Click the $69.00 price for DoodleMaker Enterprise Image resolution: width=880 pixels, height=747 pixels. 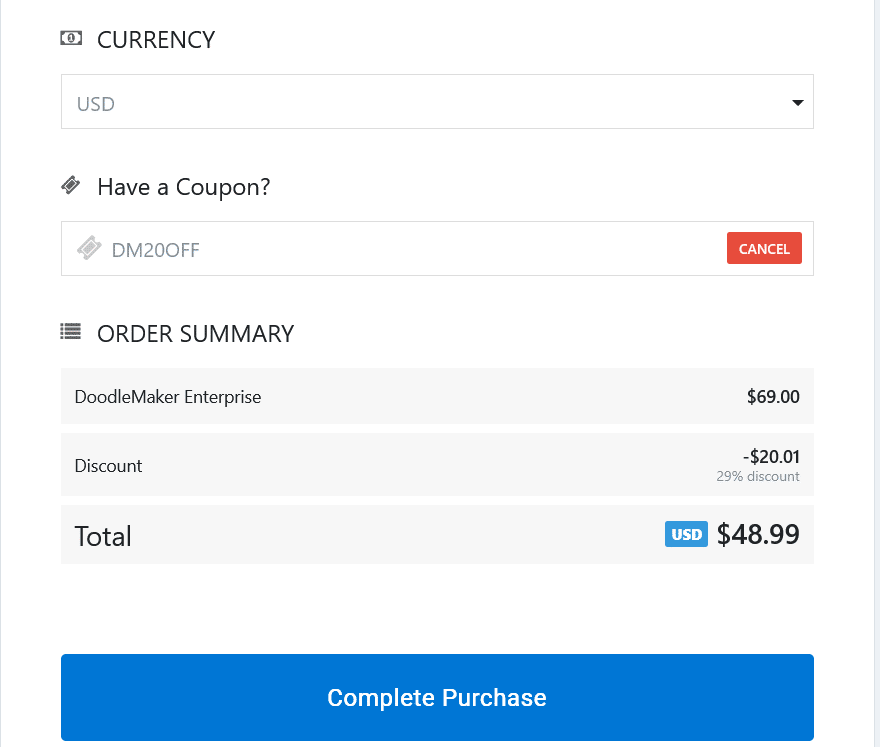click(x=773, y=396)
